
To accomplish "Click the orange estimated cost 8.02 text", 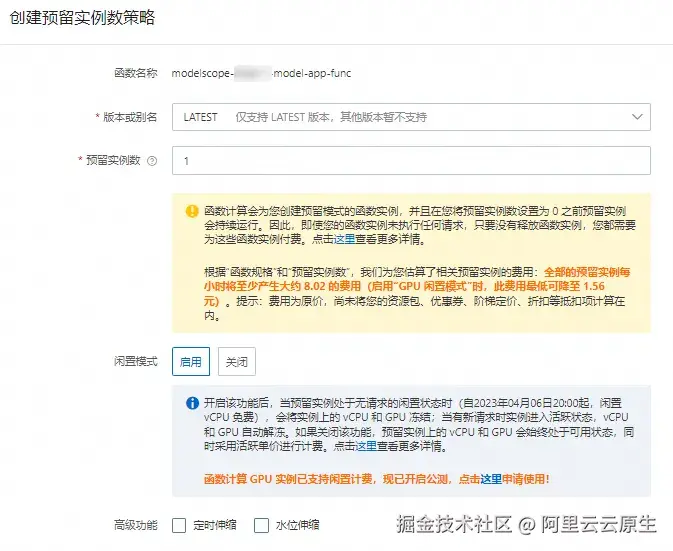I will point(416,286).
